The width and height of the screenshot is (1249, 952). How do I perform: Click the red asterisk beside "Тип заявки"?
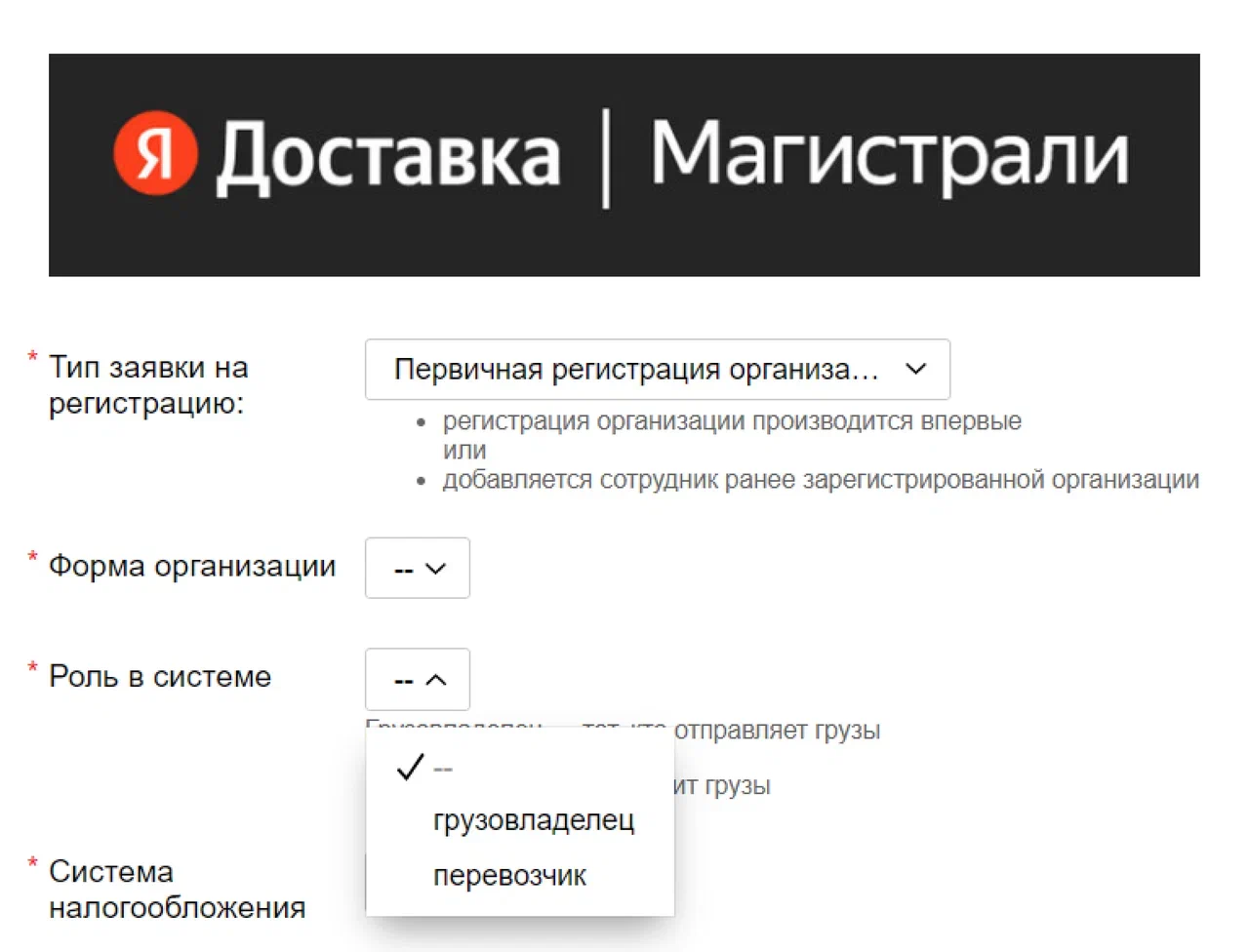tap(32, 357)
